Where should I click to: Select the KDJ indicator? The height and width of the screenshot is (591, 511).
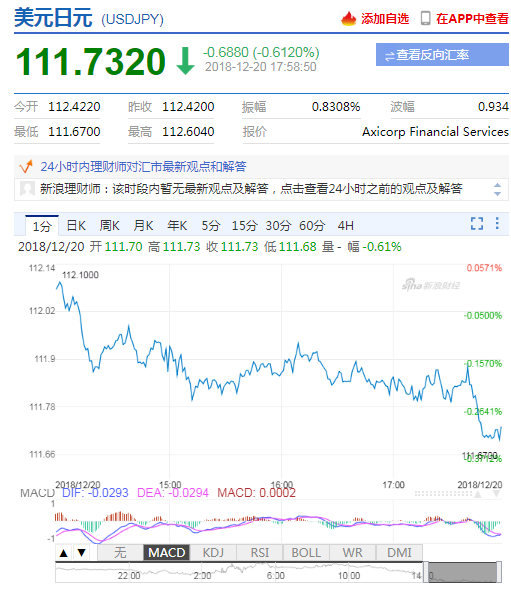[213, 553]
